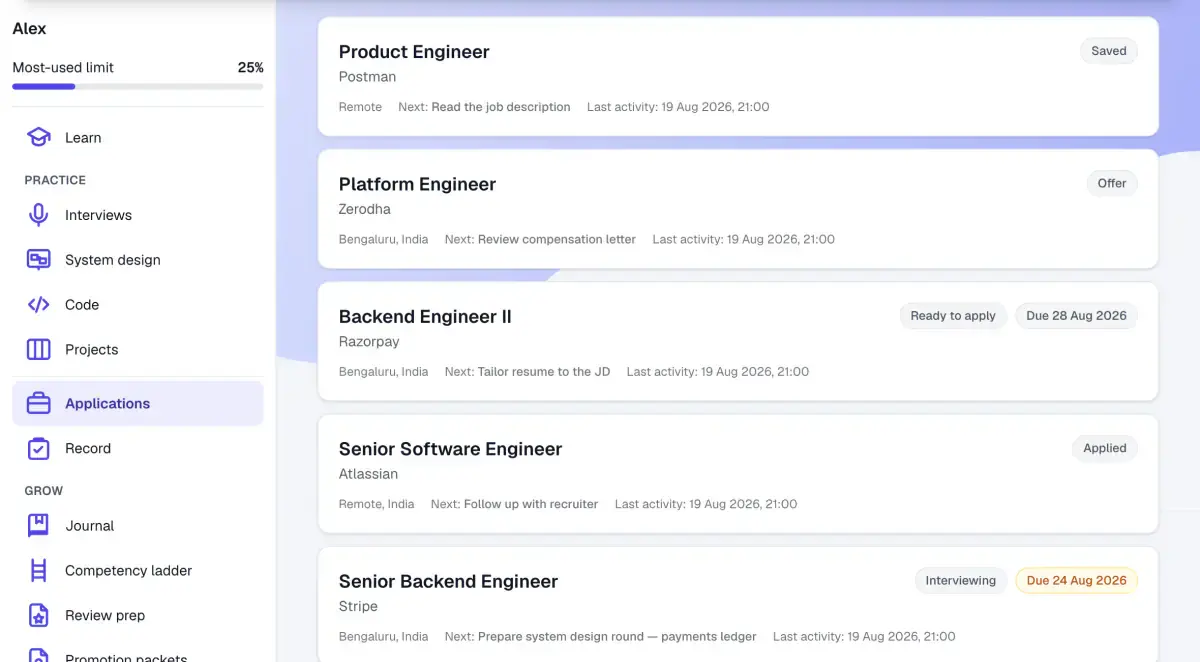Click the Projects columns icon
Screen dimensions: 1200x662
point(38,350)
